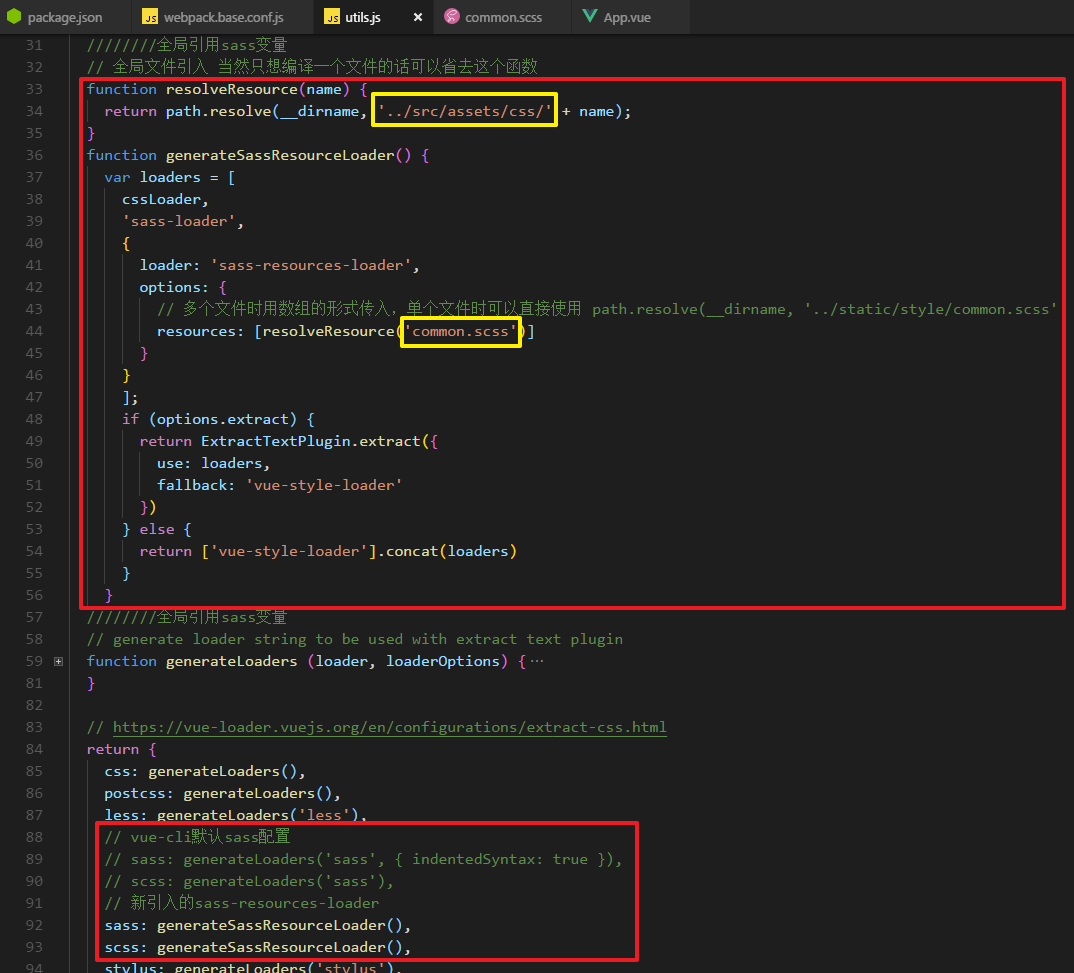Click the 'vue-cli默认sass配置' comment
The width and height of the screenshot is (1074, 973).
pyautogui.click(x=197, y=837)
